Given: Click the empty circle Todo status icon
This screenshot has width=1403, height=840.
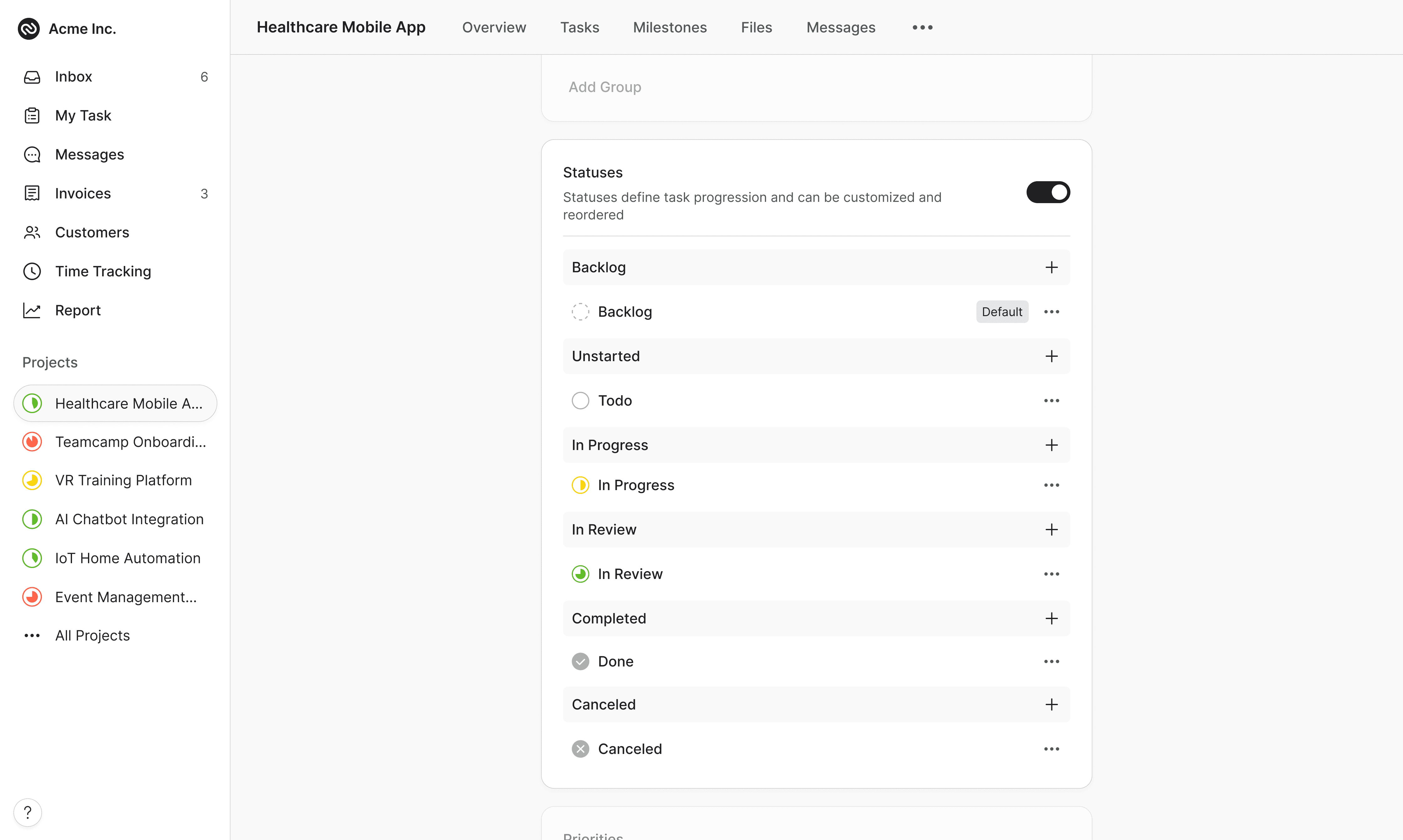Looking at the screenshot, I should tap(580, 401).
